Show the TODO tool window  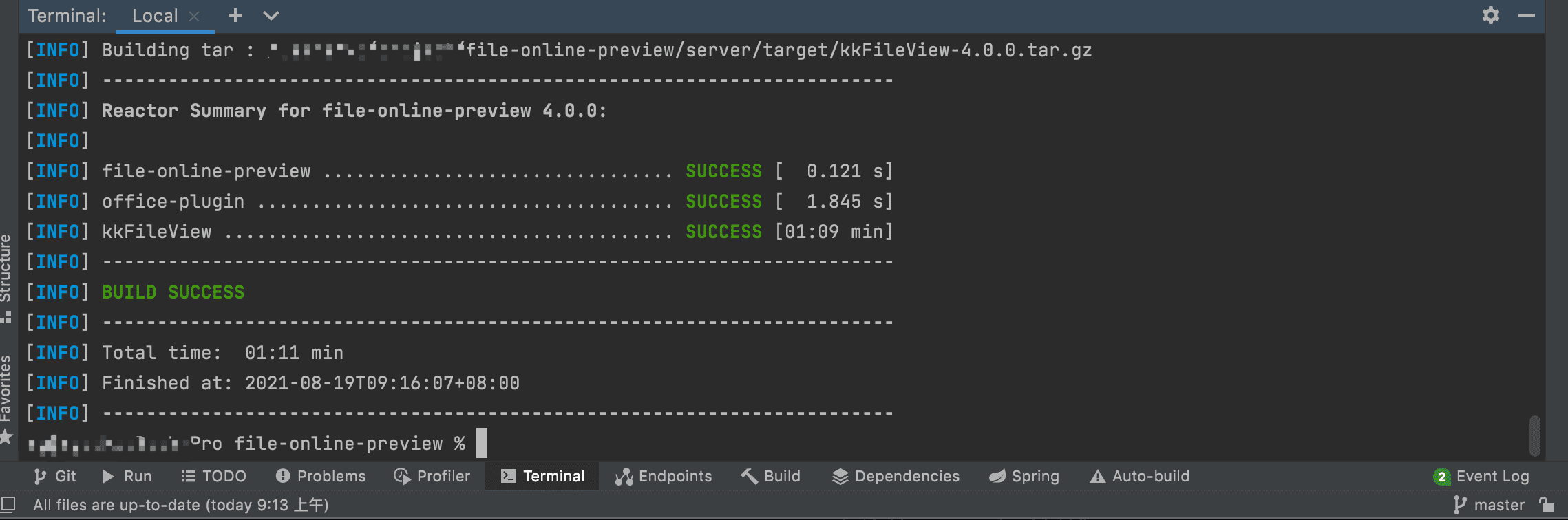(x=214, y=476)
